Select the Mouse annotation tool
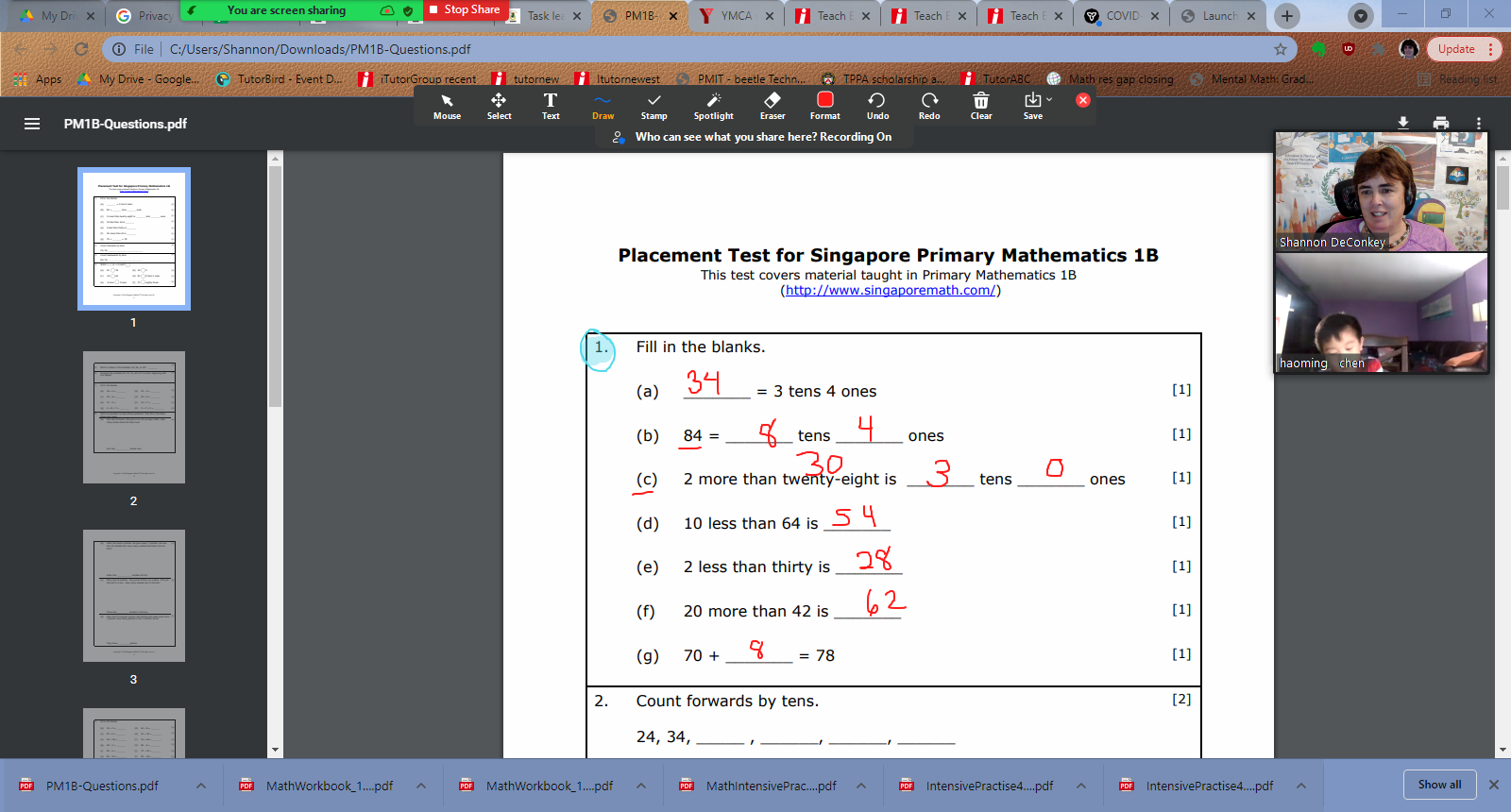This screenshot has height=812, width=1511. pos(447,107)
